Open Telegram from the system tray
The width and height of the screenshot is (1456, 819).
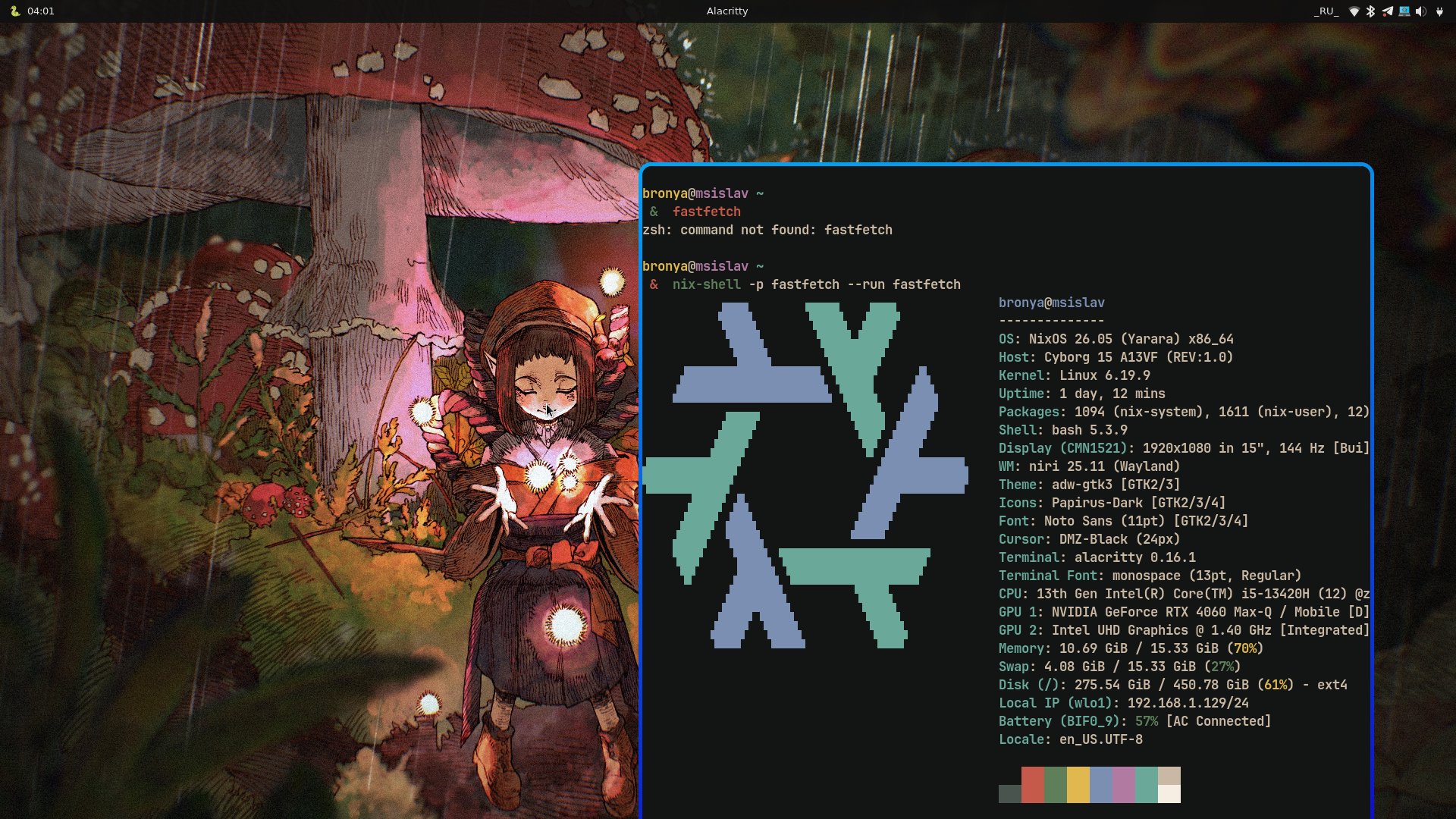tap(1387, 11)
